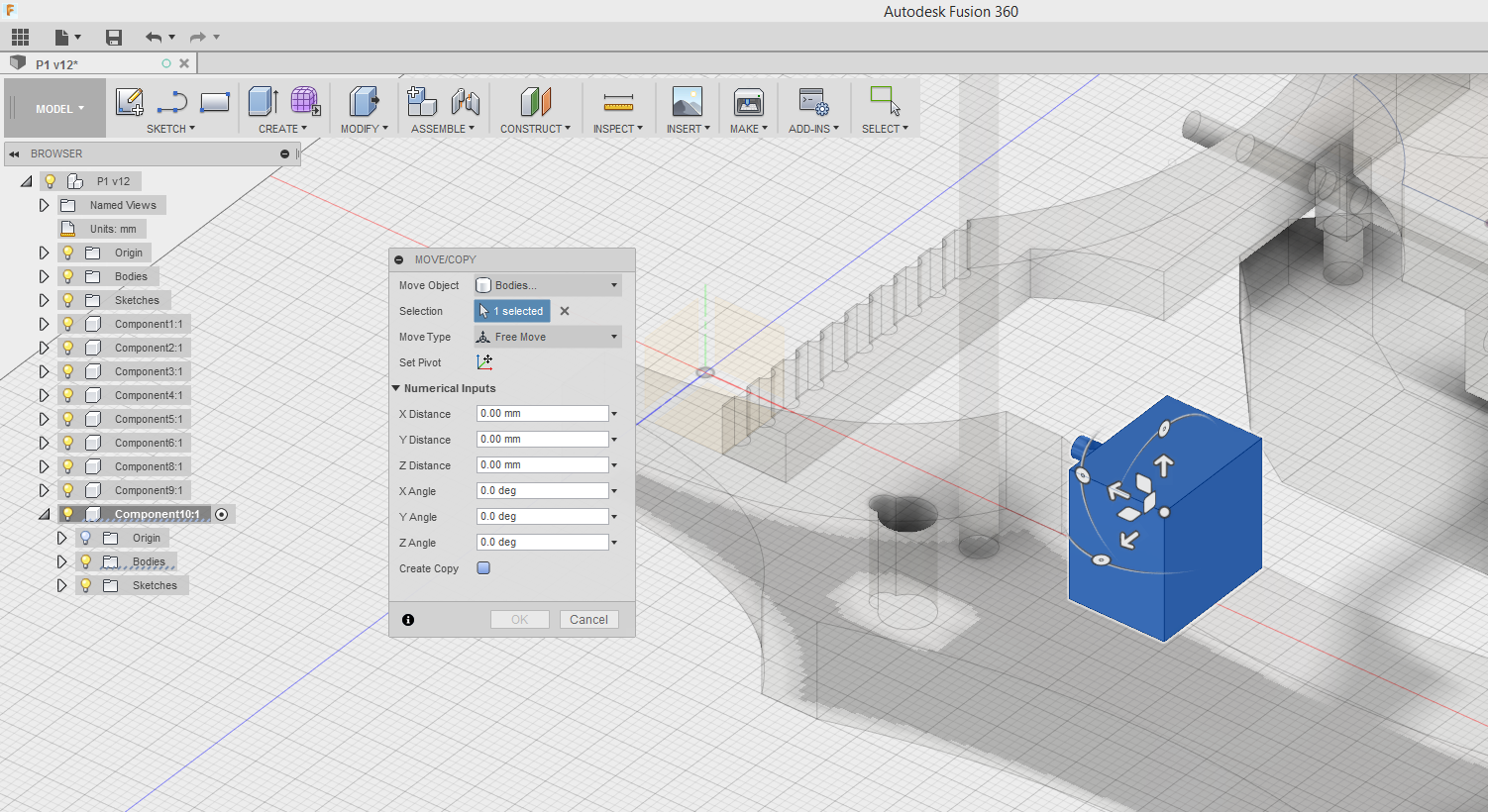Toggle visibility of Component3:1

tap(68, 371)
